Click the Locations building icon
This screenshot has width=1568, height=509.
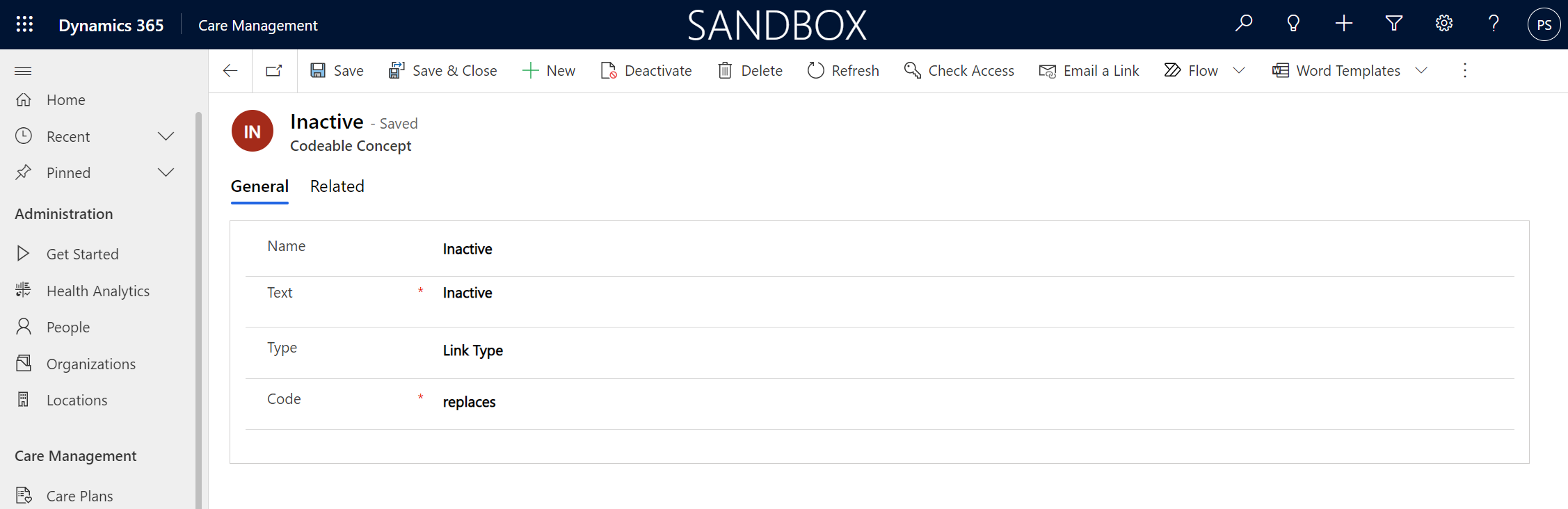point(24,399)
